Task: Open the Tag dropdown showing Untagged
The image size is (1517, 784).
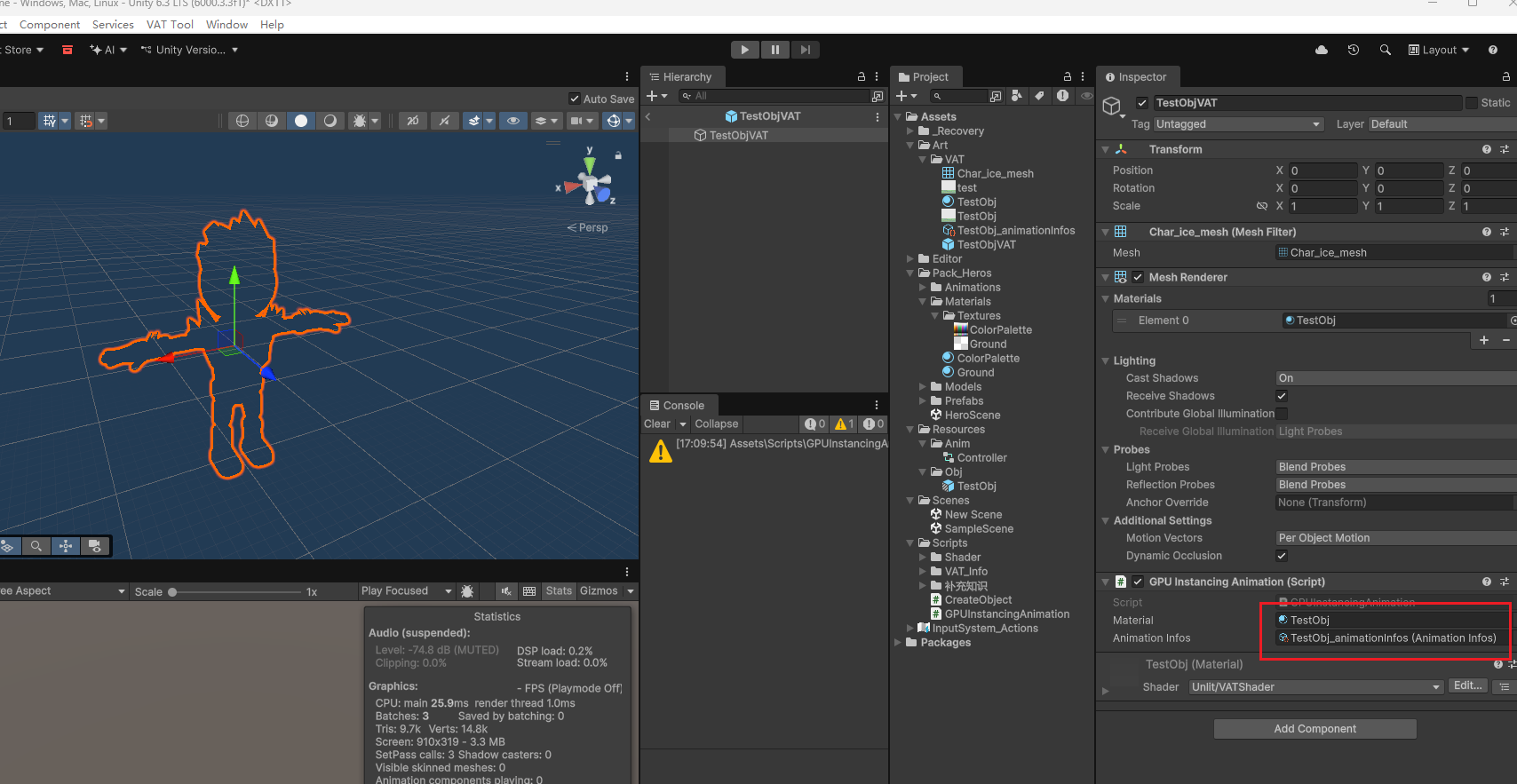Action: pos(1238,124)
